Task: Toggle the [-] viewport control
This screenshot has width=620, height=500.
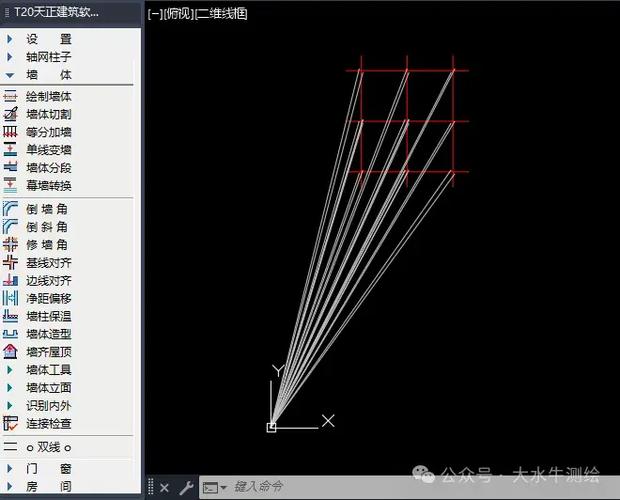Action: pyautogui.click(x=155, y=14)
